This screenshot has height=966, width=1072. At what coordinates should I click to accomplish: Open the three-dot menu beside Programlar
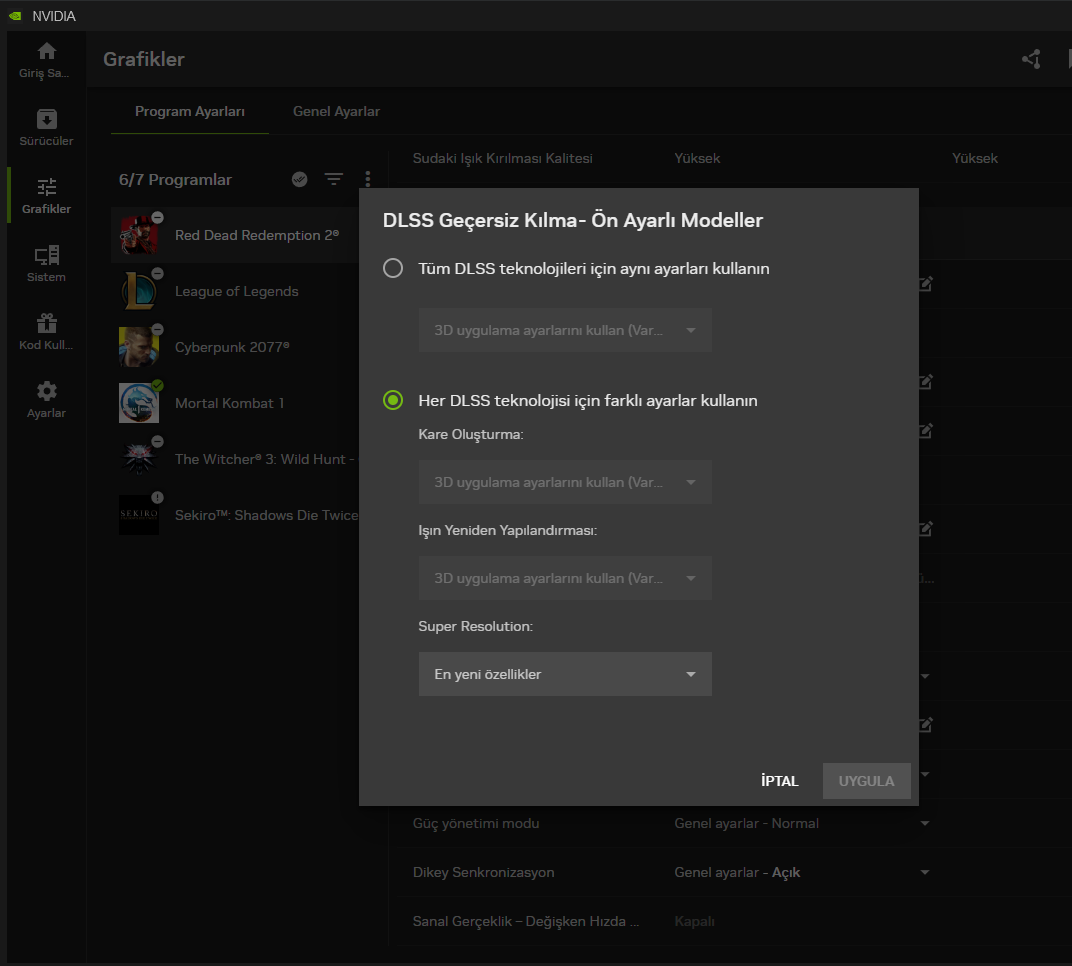click(368, 179)
